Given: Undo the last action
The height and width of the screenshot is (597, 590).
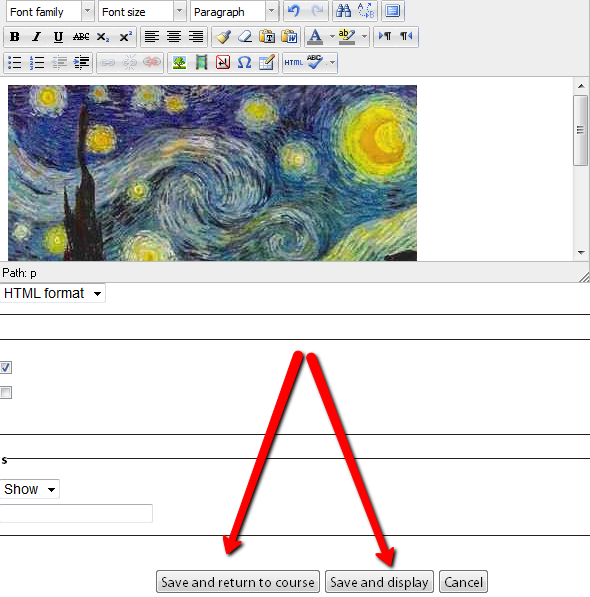Looking at the screenshot, I should click(294, 11).
